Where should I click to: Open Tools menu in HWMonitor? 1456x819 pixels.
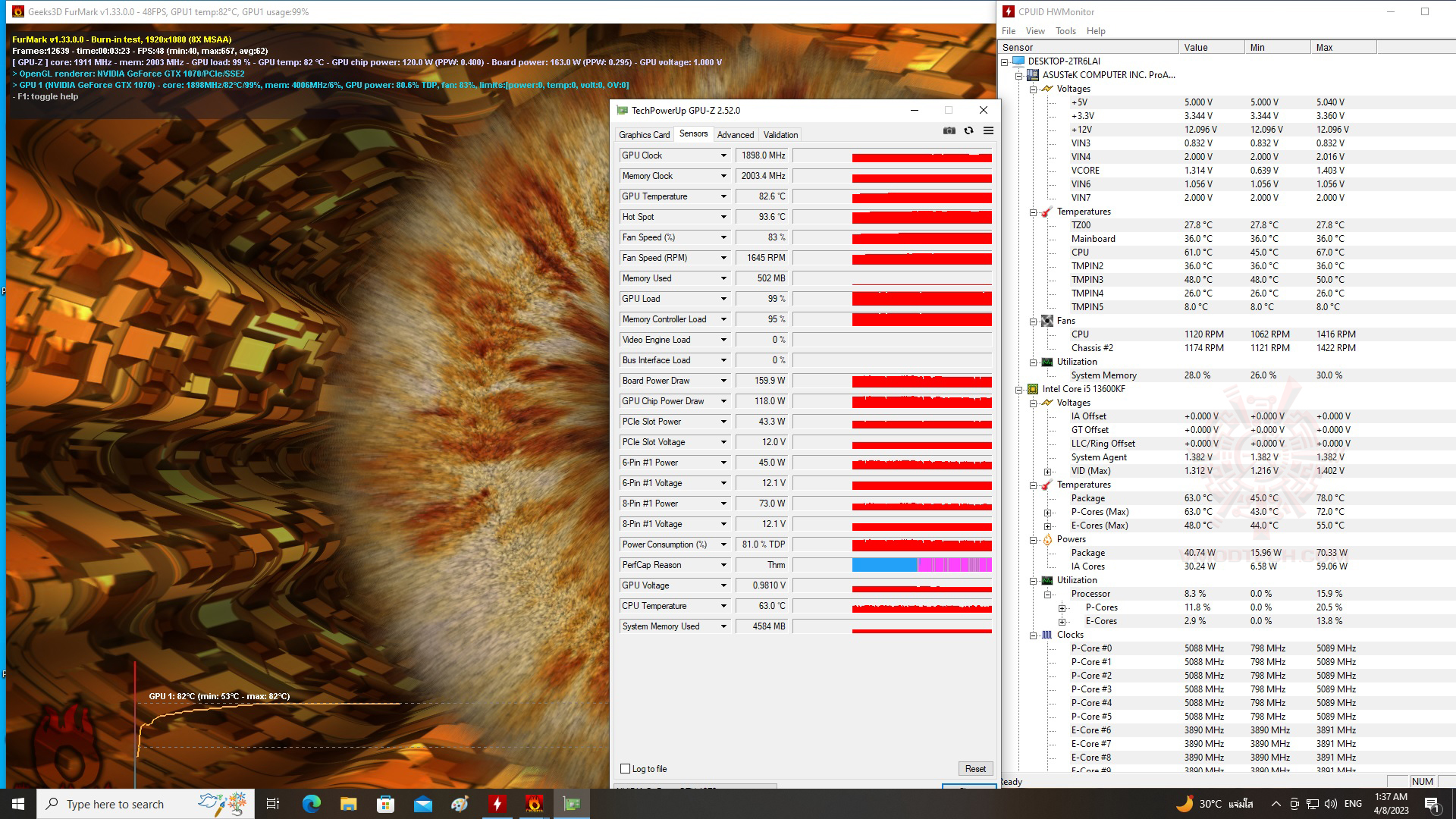[1065, 31]
